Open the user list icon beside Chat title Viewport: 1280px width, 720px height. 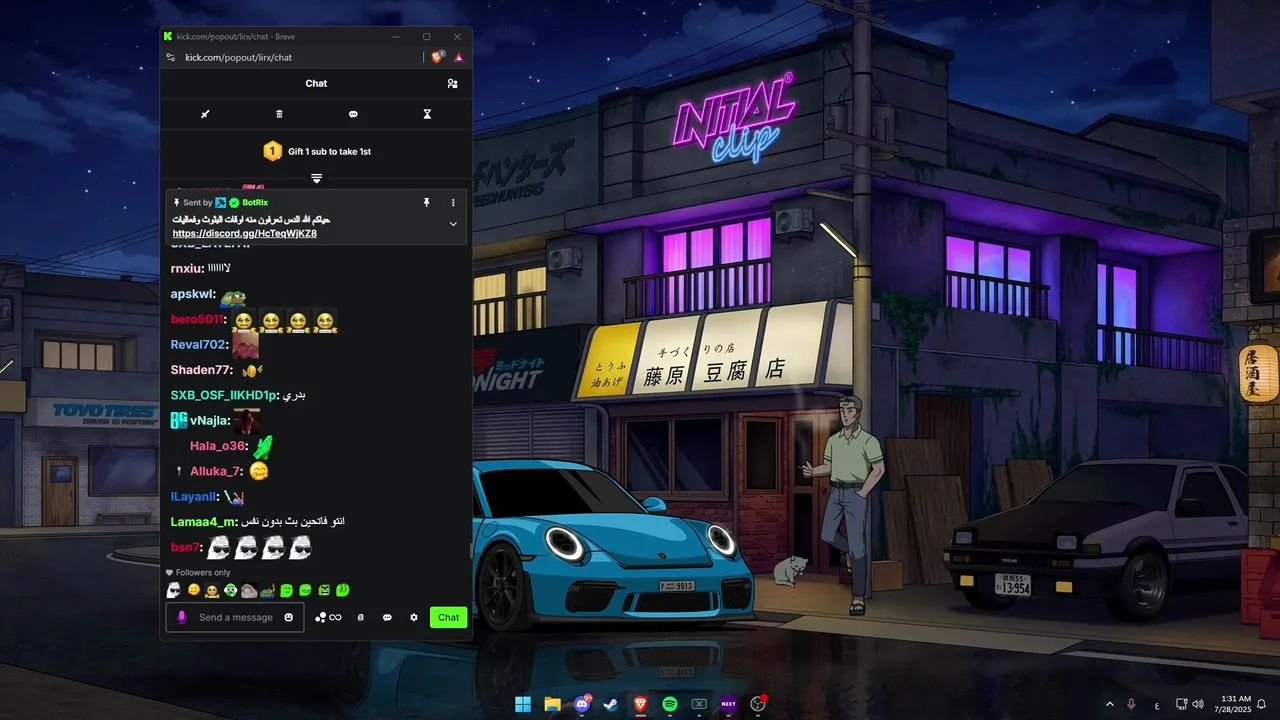click(x=452, y=84)
